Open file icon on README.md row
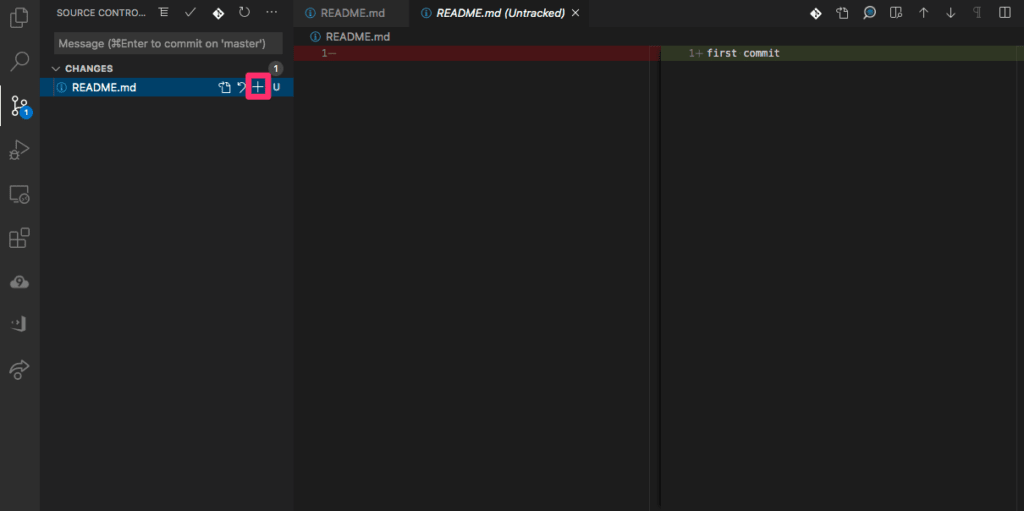Image resolution: width=1024 pixels, height=511 pixels. point(225,88)
